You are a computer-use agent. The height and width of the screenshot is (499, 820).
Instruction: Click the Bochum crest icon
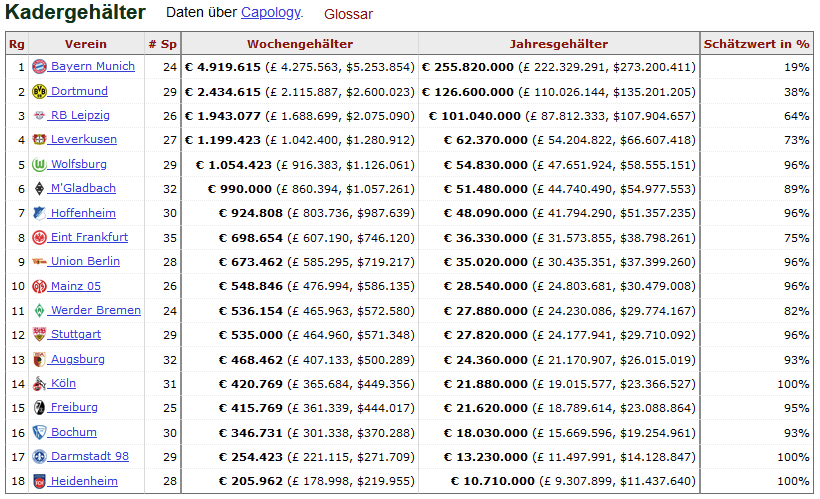tap(39, 432)
